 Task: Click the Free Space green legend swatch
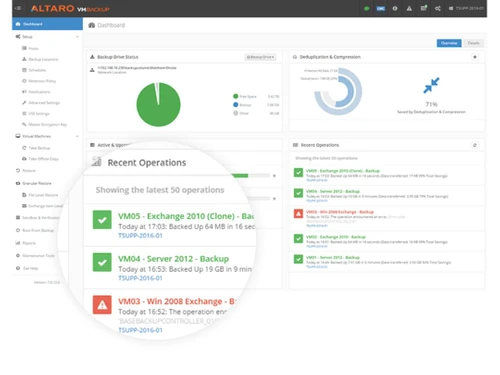pos(236,96)
